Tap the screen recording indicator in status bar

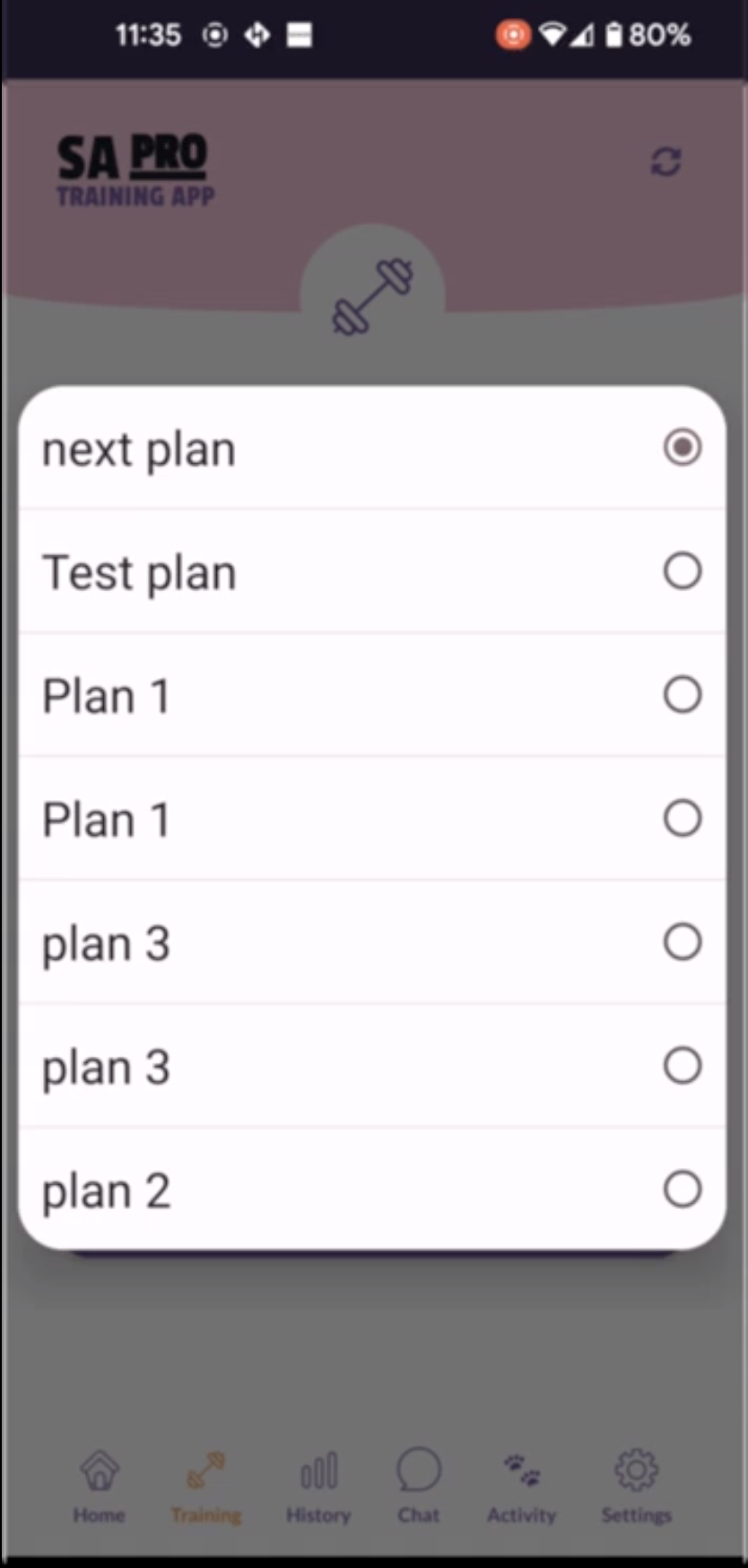[x=513, y=35]
